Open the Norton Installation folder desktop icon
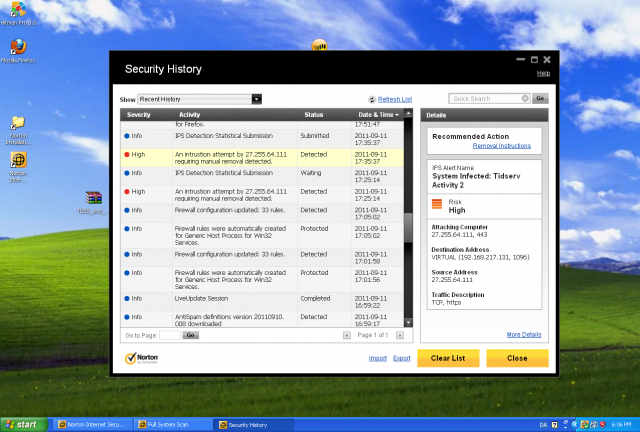This screenshot has width=640, height=432. click(18, 130)
